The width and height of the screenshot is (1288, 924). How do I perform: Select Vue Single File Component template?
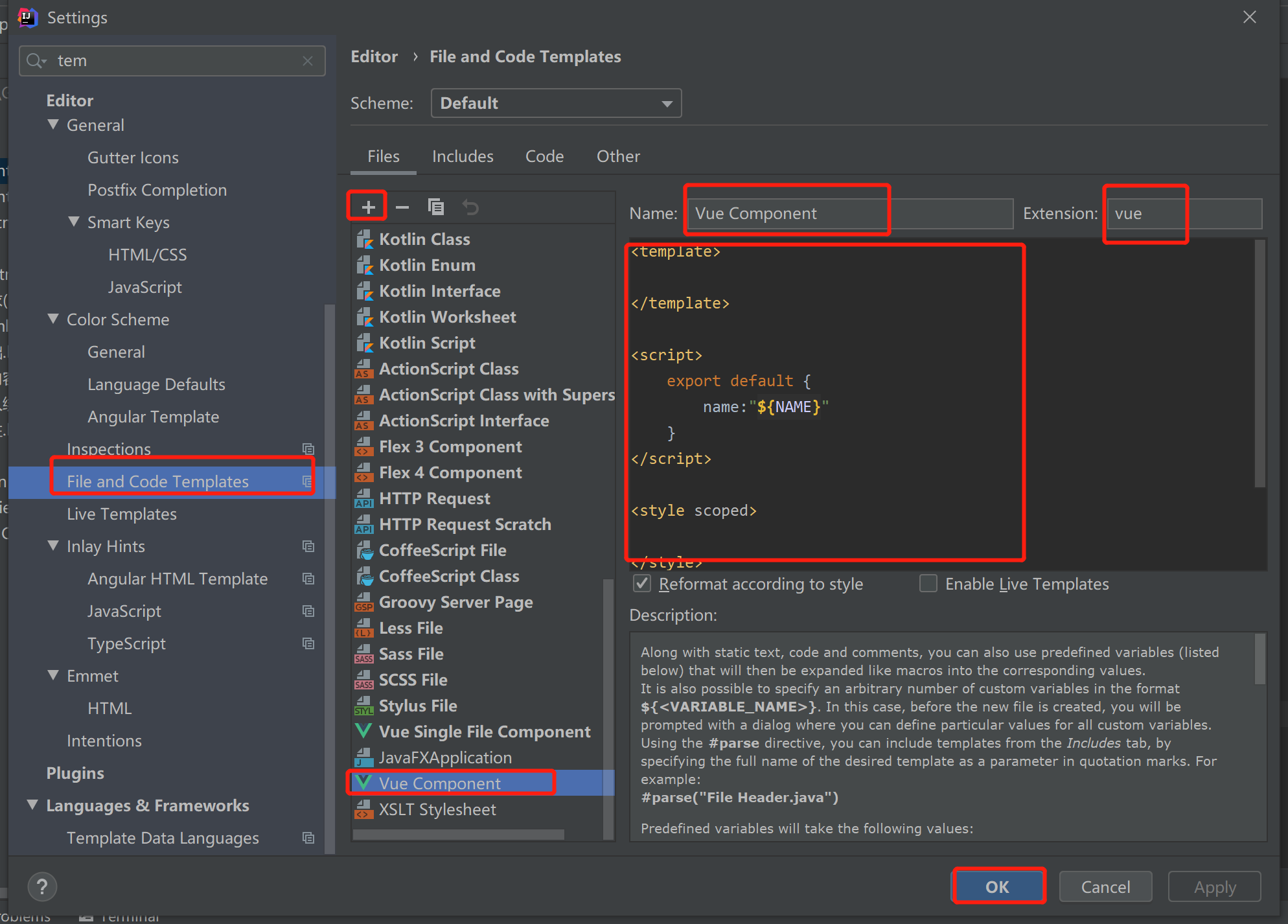[x=483, y=732]
